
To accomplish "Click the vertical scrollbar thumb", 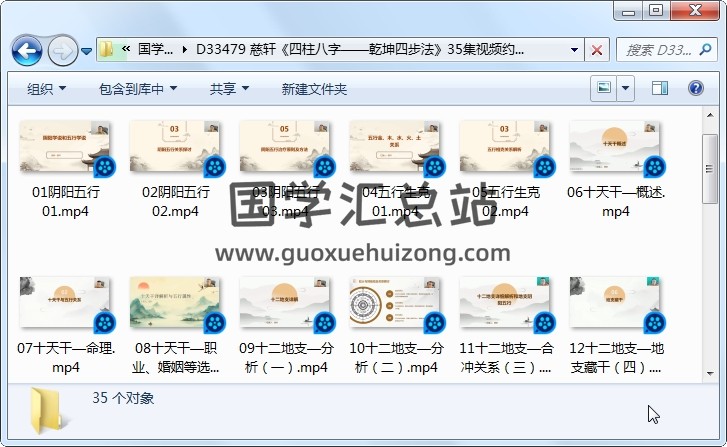I will (709, 169).
